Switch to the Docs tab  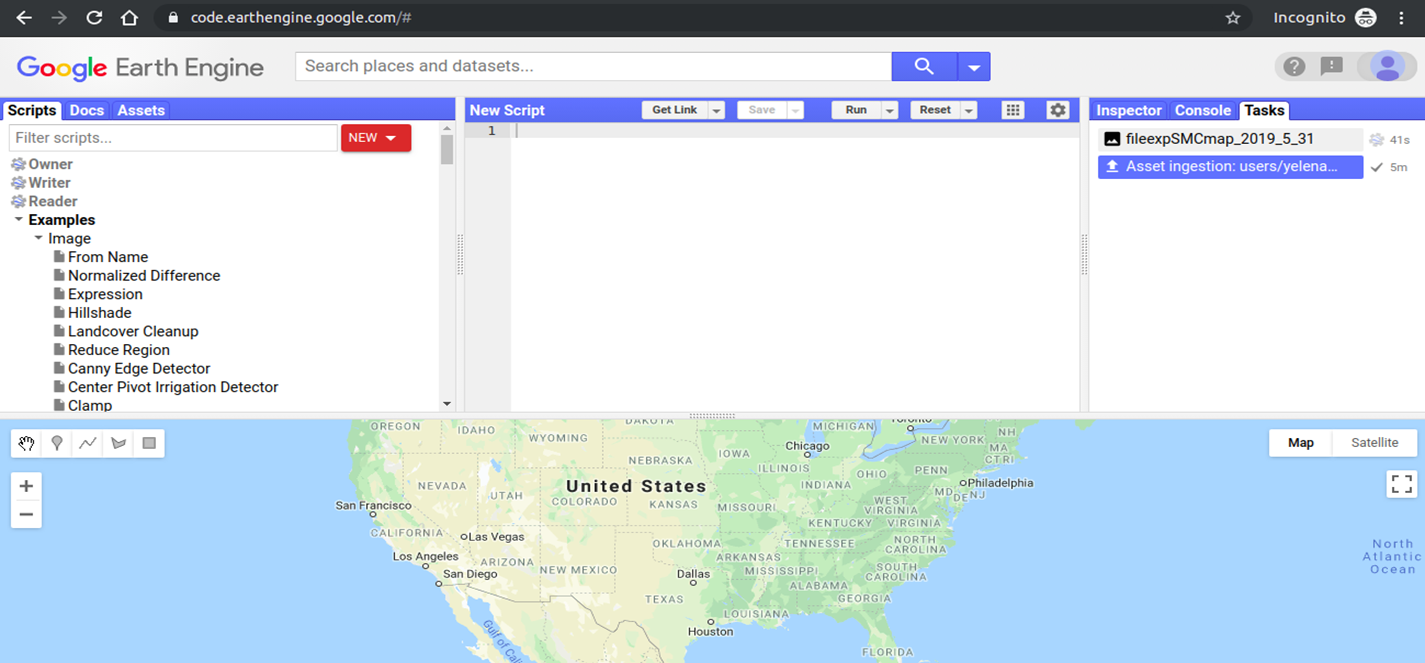coord(87,110)
